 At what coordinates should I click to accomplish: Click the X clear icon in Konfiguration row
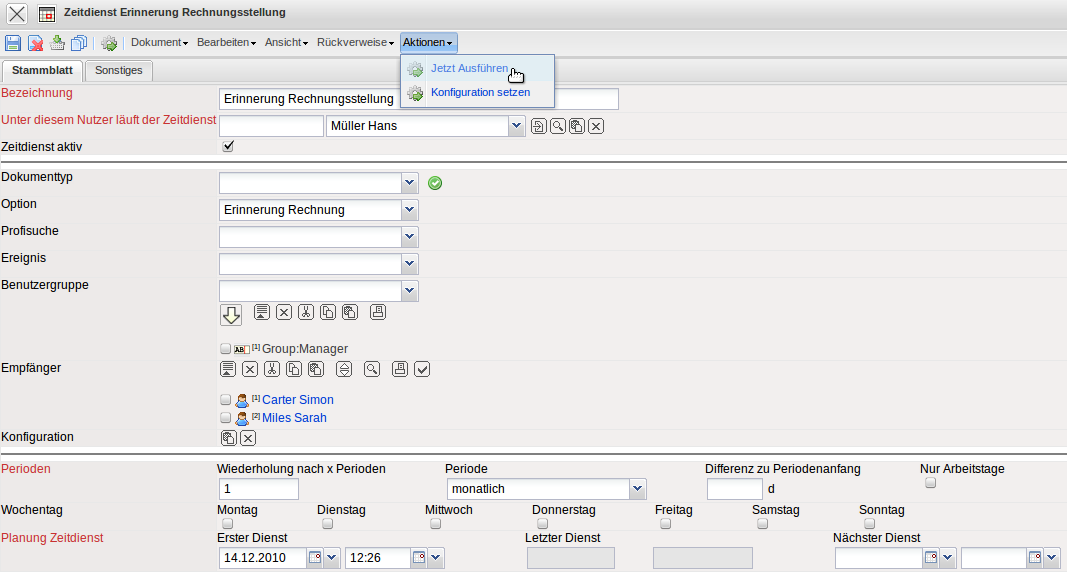point(248,438)
